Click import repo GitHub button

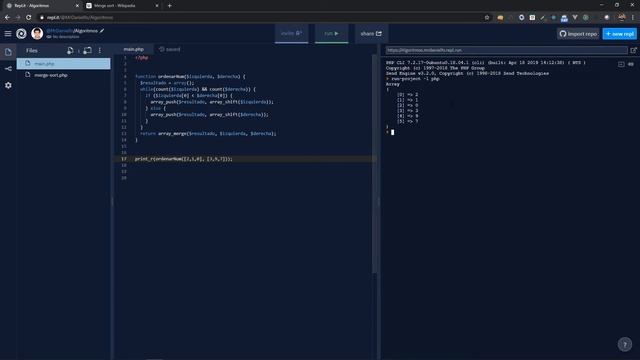(x=578, y=34)
